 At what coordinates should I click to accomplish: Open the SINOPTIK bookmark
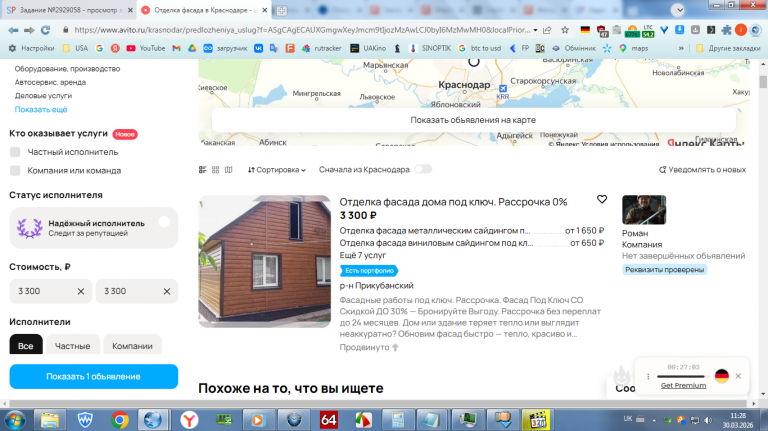pyautogui.click(x=430, y=48)
